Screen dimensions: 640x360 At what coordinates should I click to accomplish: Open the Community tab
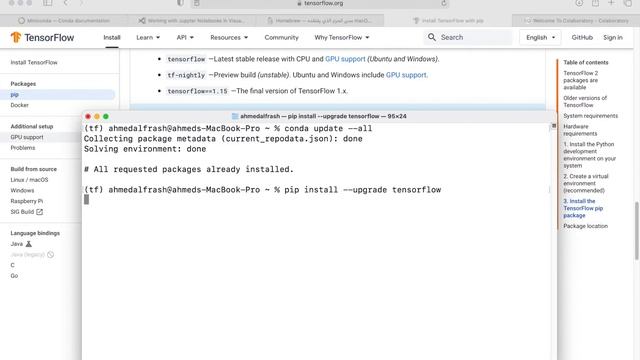281,38
